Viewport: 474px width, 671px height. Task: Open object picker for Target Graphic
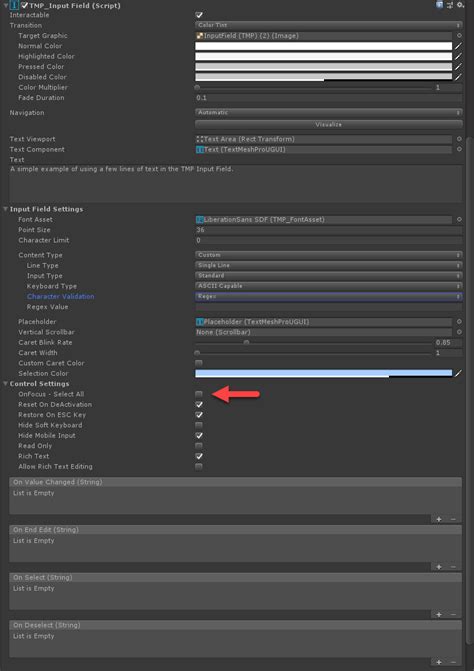(459, 36)
